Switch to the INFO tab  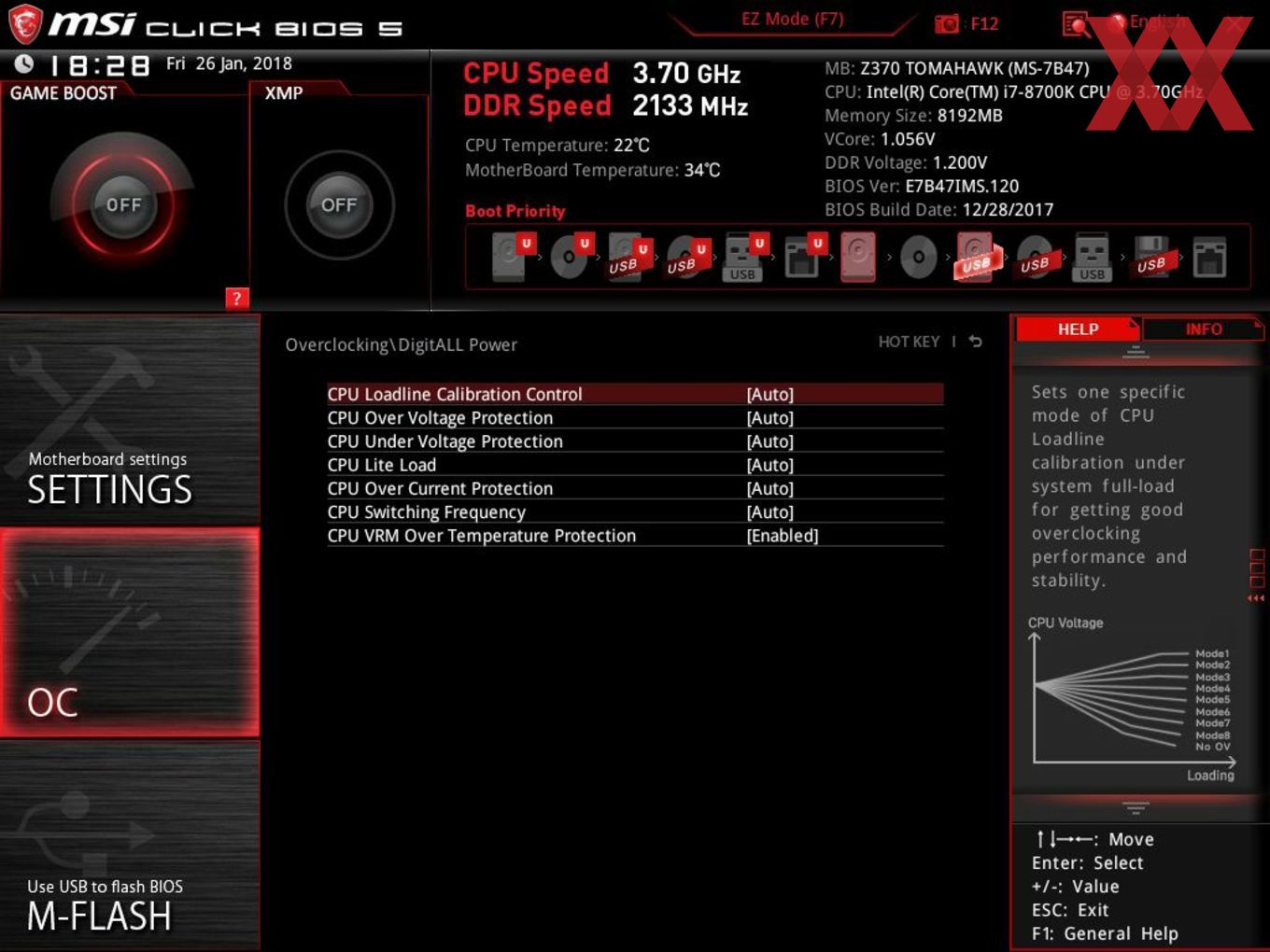tap(1204, 329)
